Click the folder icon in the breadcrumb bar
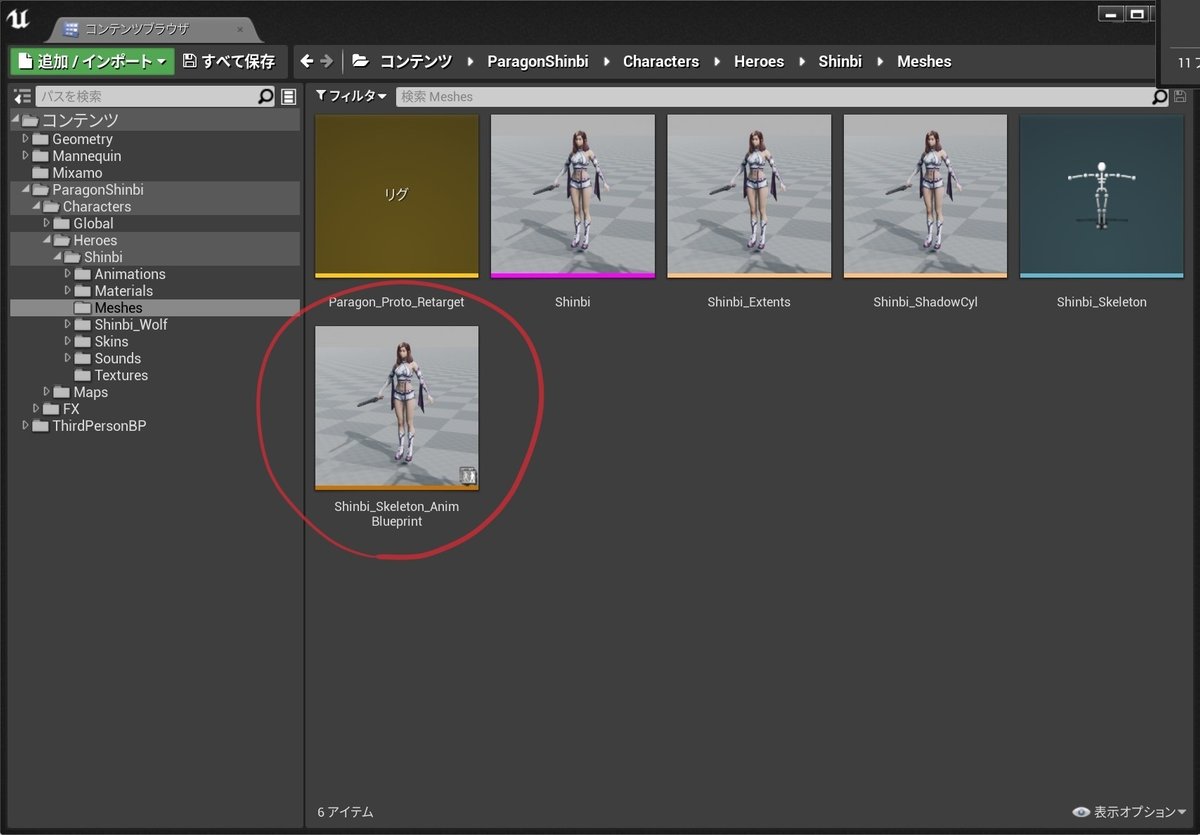This screenshot has height=835, width=1200. click(x=359, y=61)
